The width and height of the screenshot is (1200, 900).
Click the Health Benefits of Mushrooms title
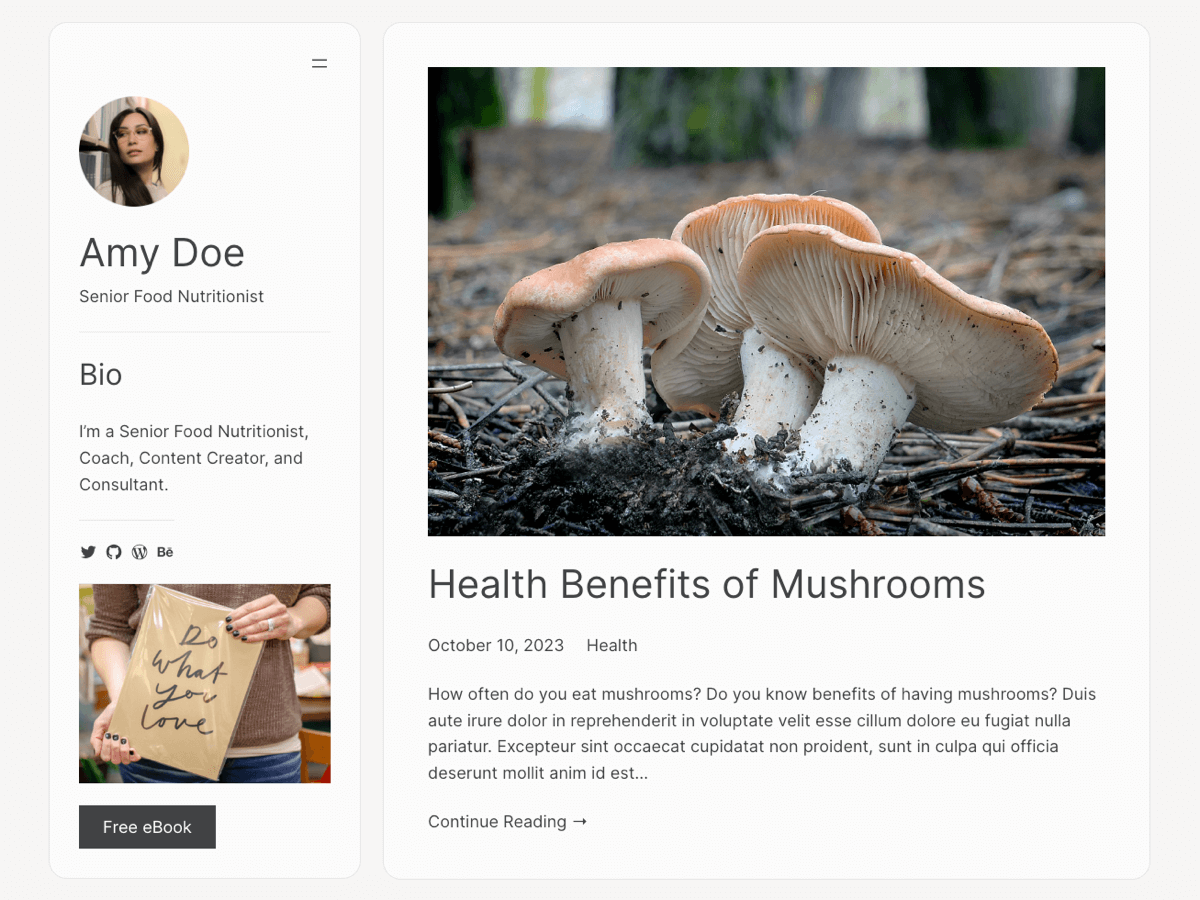point(707,584)
